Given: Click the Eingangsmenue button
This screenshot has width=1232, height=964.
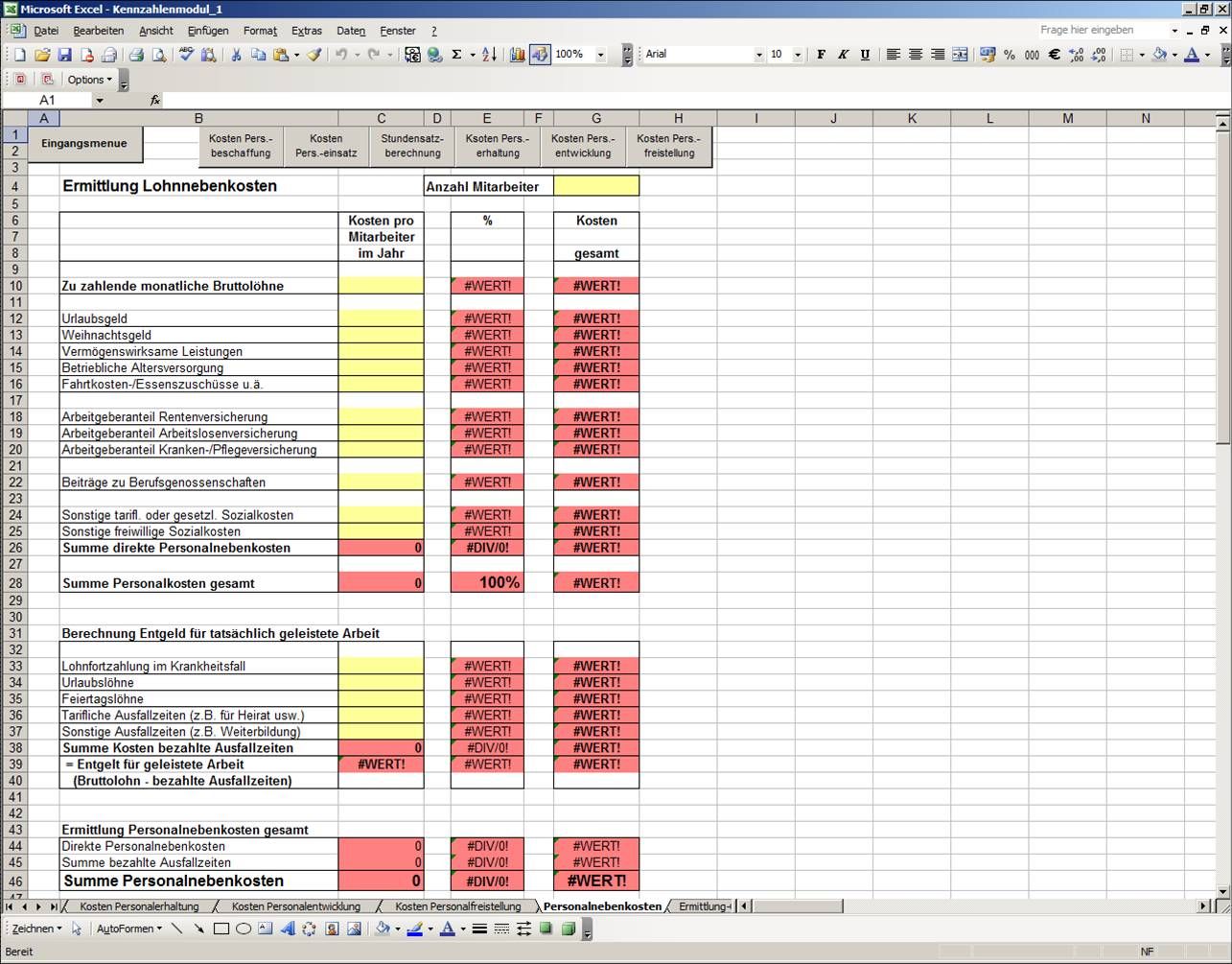Looking at the screenshot, I should (x=84, y=144).
